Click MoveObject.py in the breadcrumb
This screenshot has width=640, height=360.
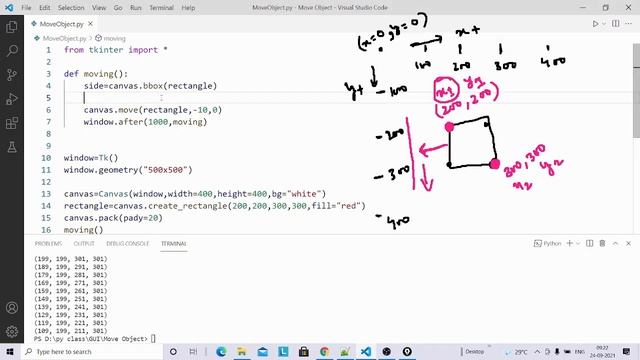(x=64, y=38)
